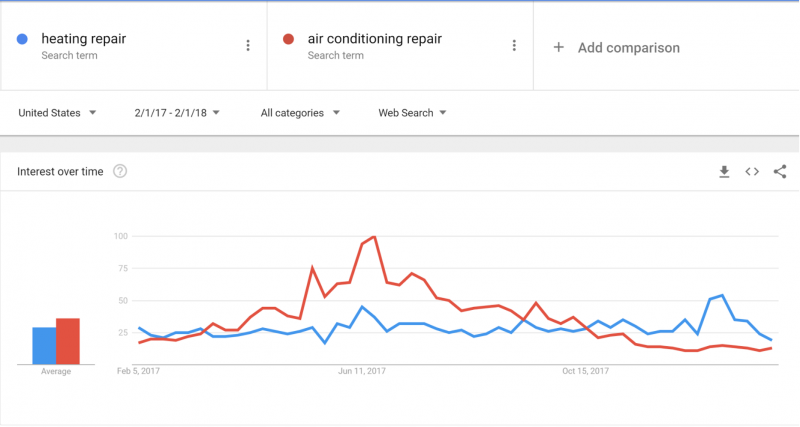The height and width of the screenshot is (427, 800).
Task: Click the Jun 11, 2017 axis label
Action: 362,371
